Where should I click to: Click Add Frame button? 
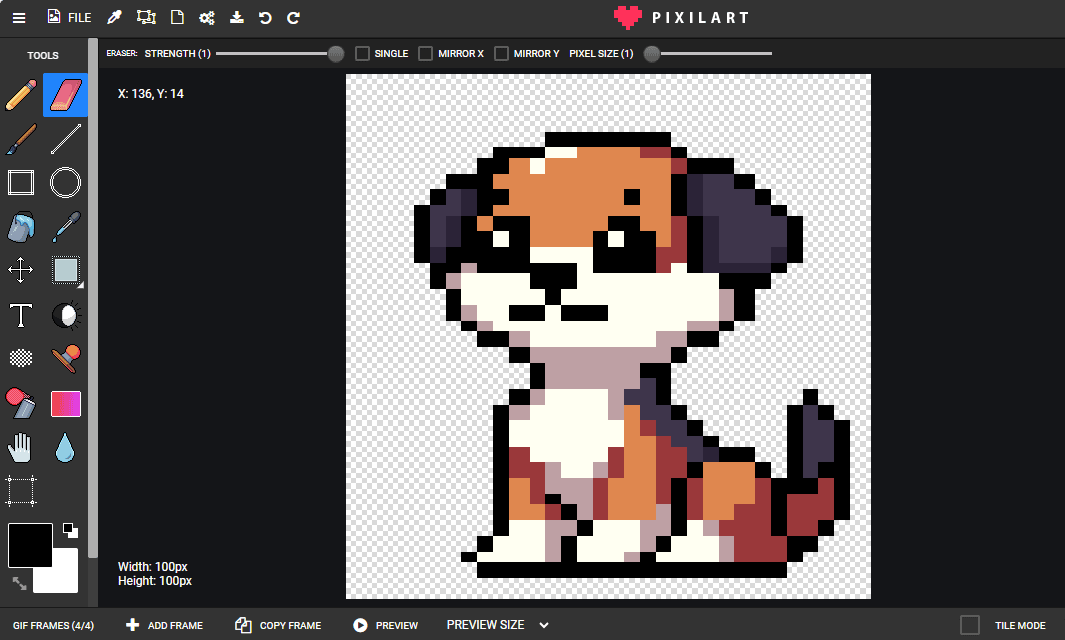[x=164, y=625]
